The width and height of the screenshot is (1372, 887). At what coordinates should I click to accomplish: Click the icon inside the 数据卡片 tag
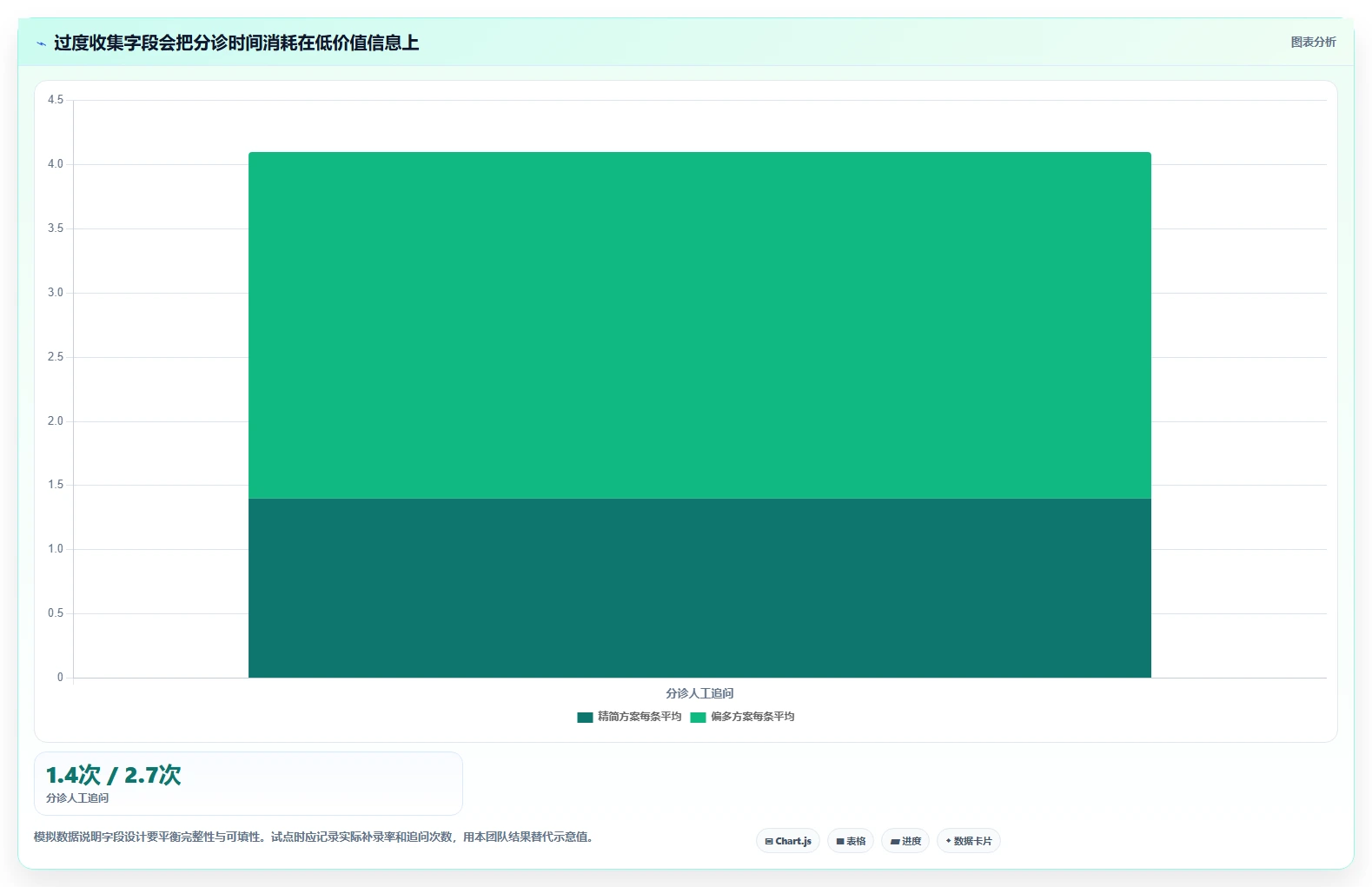point(948,841)
